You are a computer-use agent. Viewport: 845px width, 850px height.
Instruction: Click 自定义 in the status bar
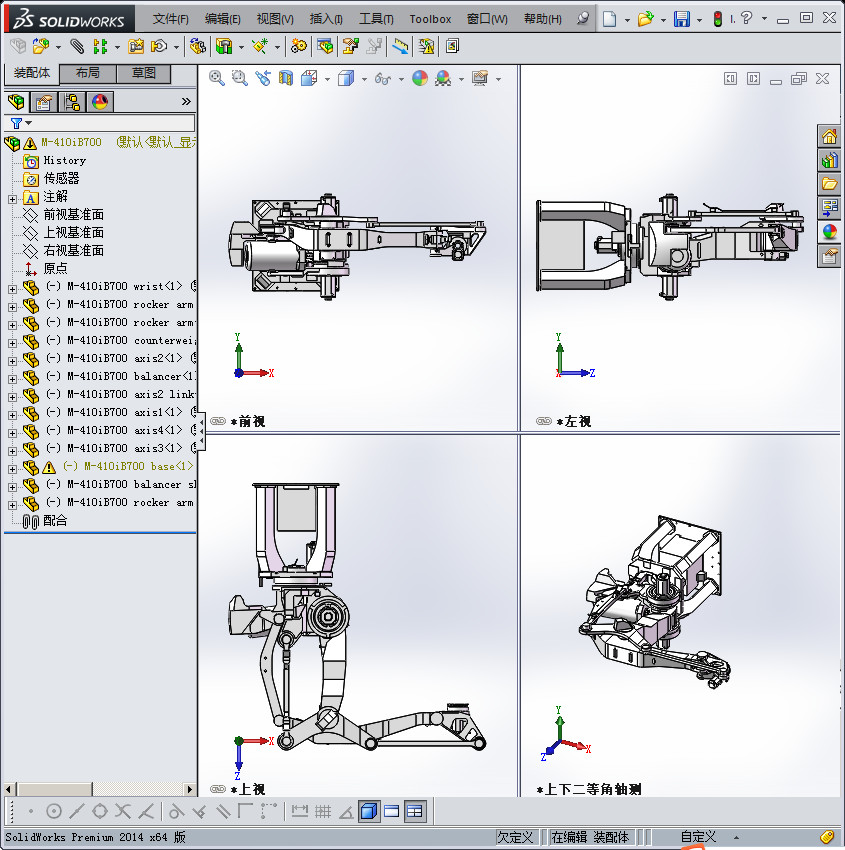(x=698, y=837)
